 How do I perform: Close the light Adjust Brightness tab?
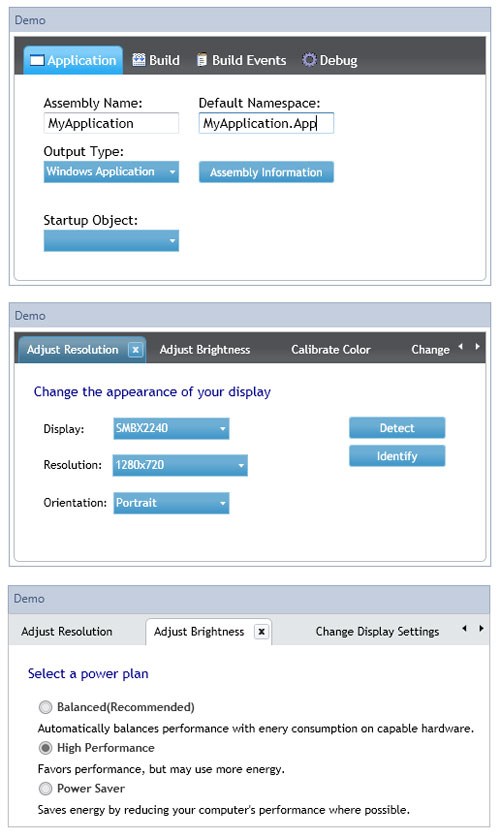click(261, 632)
